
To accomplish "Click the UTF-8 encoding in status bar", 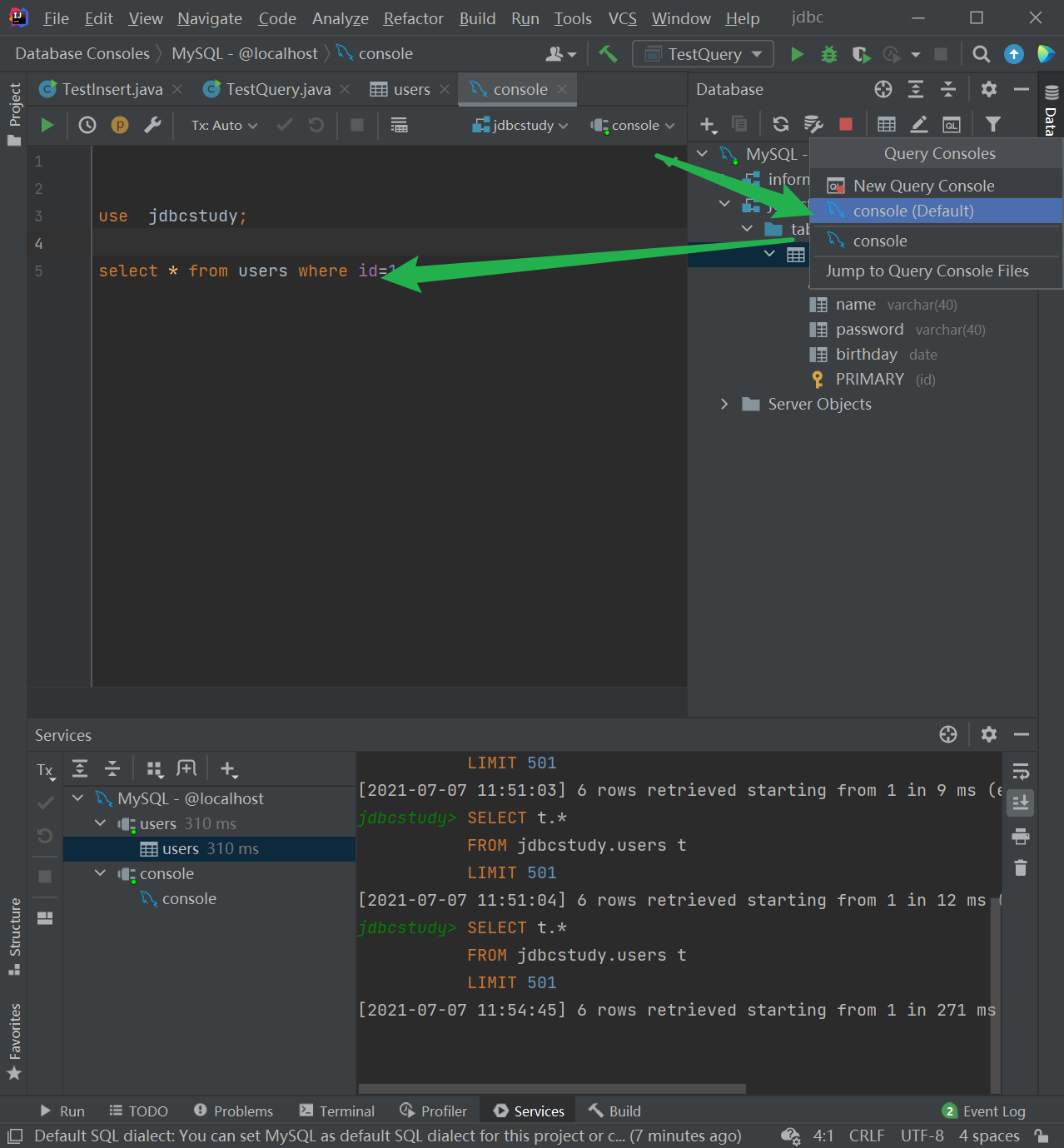I will pos(922,1136).
